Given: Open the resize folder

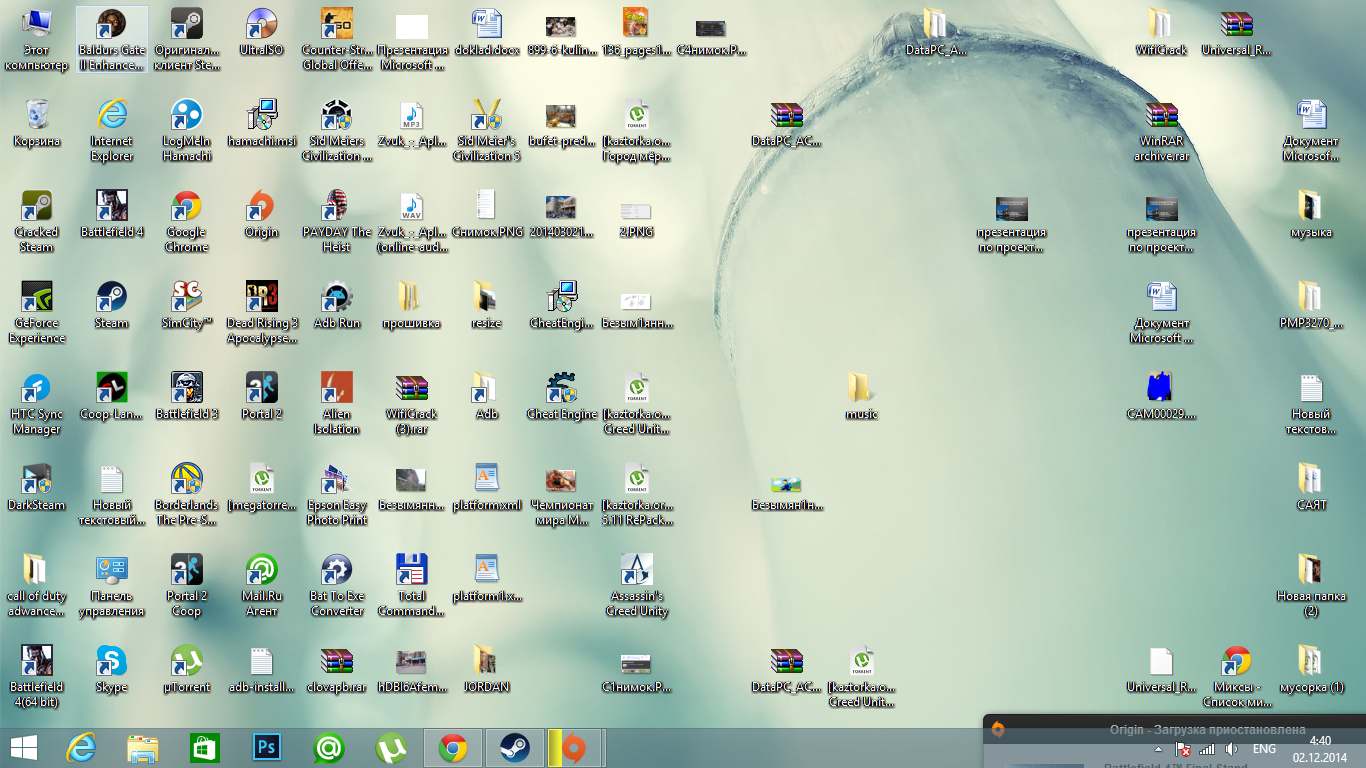Looking at the screenshot, I should pos(487,305).
